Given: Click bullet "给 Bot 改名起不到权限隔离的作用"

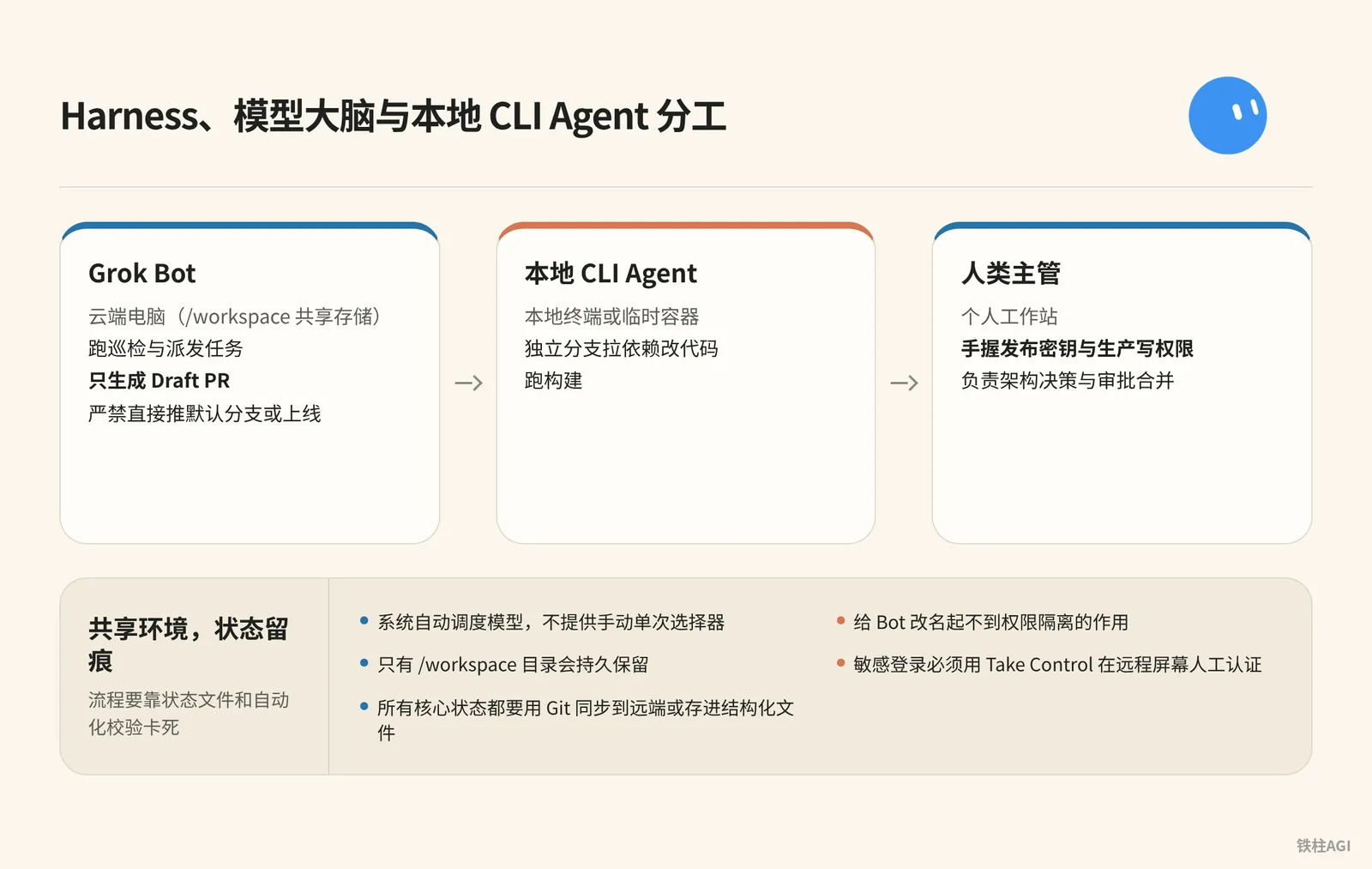Looking at the screenshot, I should pyautogui.click(x=990, y=622).
